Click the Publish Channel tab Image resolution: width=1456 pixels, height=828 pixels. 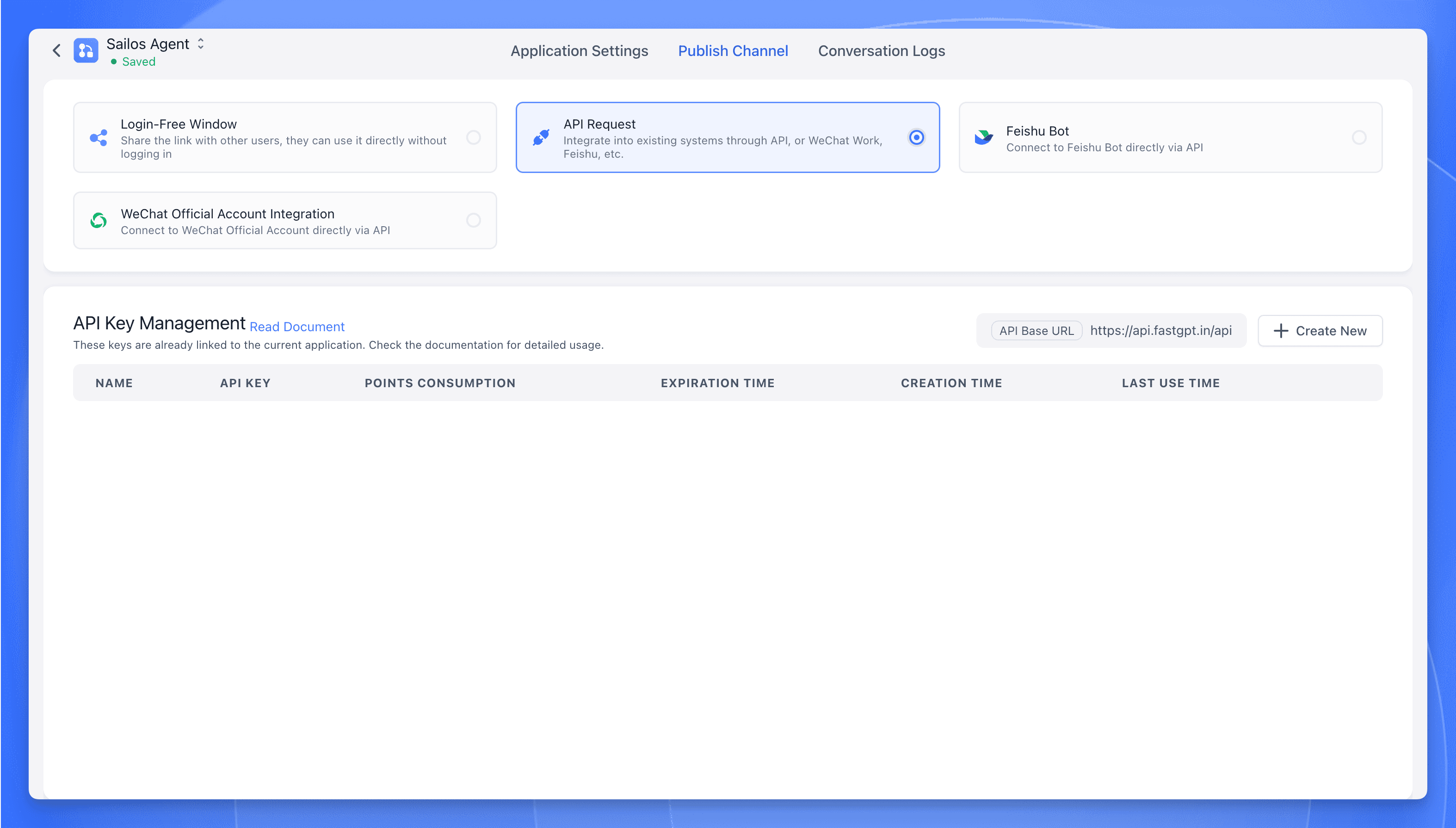(x=733, y=50)
